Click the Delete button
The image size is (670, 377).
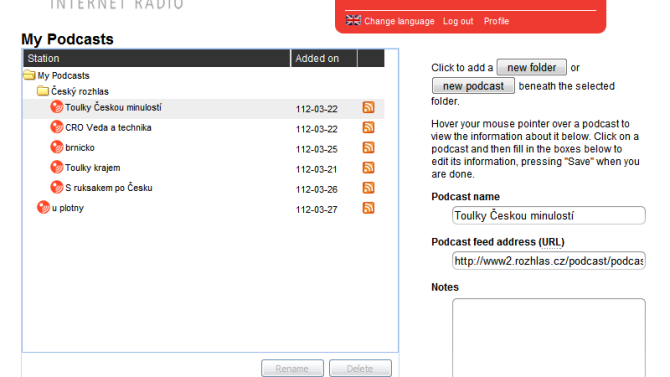[360, 368]
